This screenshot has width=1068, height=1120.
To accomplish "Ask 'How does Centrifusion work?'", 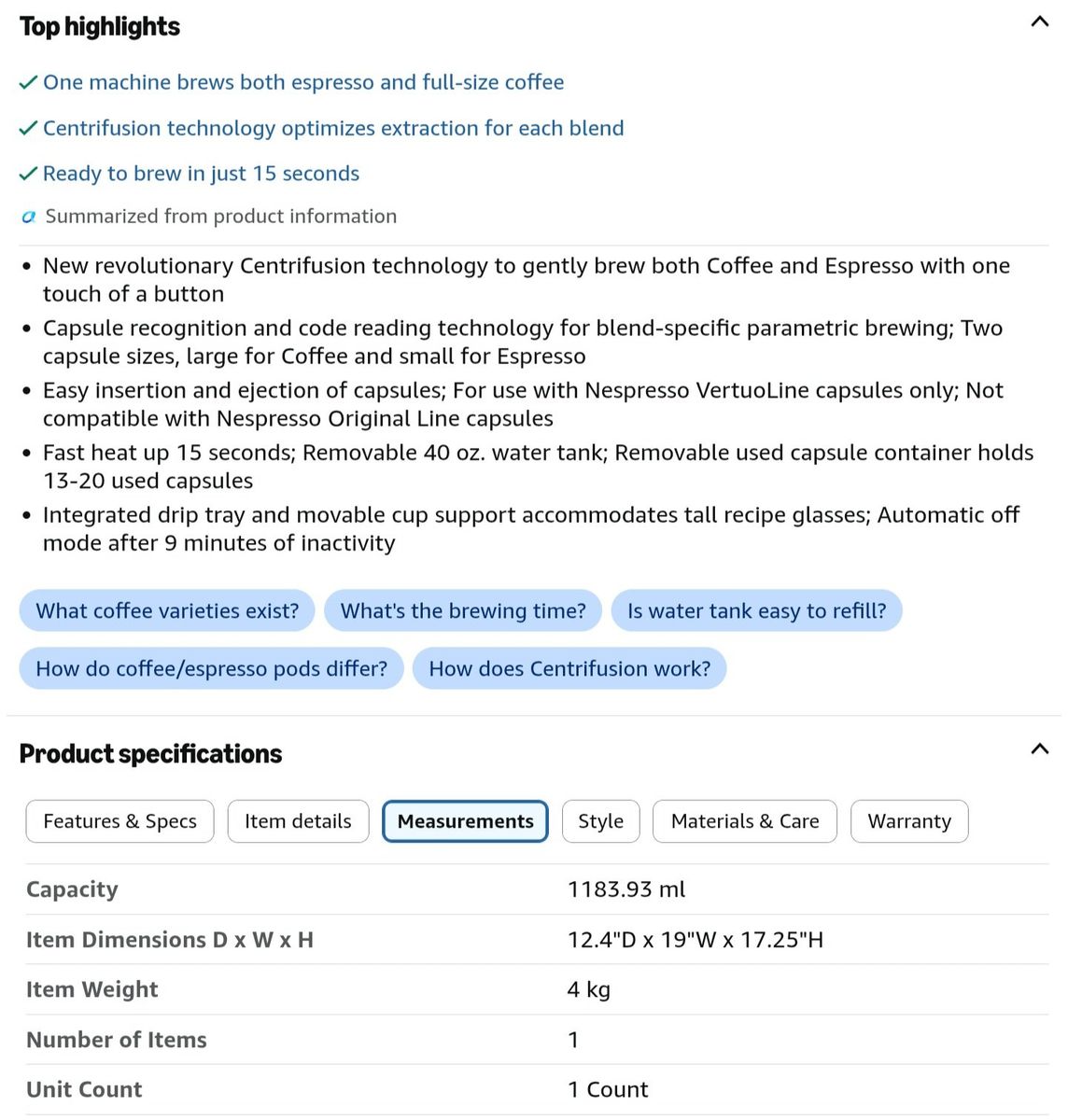I will click(x=569, y=668).
